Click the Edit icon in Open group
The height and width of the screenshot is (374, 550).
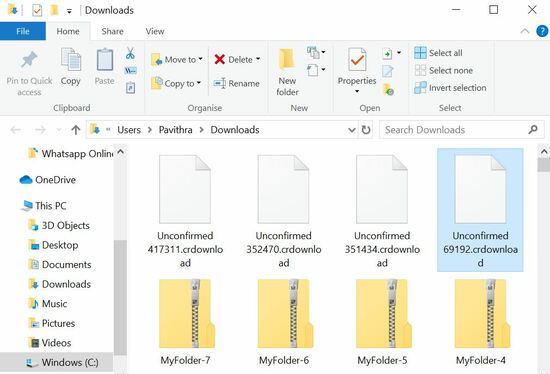[388, 71]
